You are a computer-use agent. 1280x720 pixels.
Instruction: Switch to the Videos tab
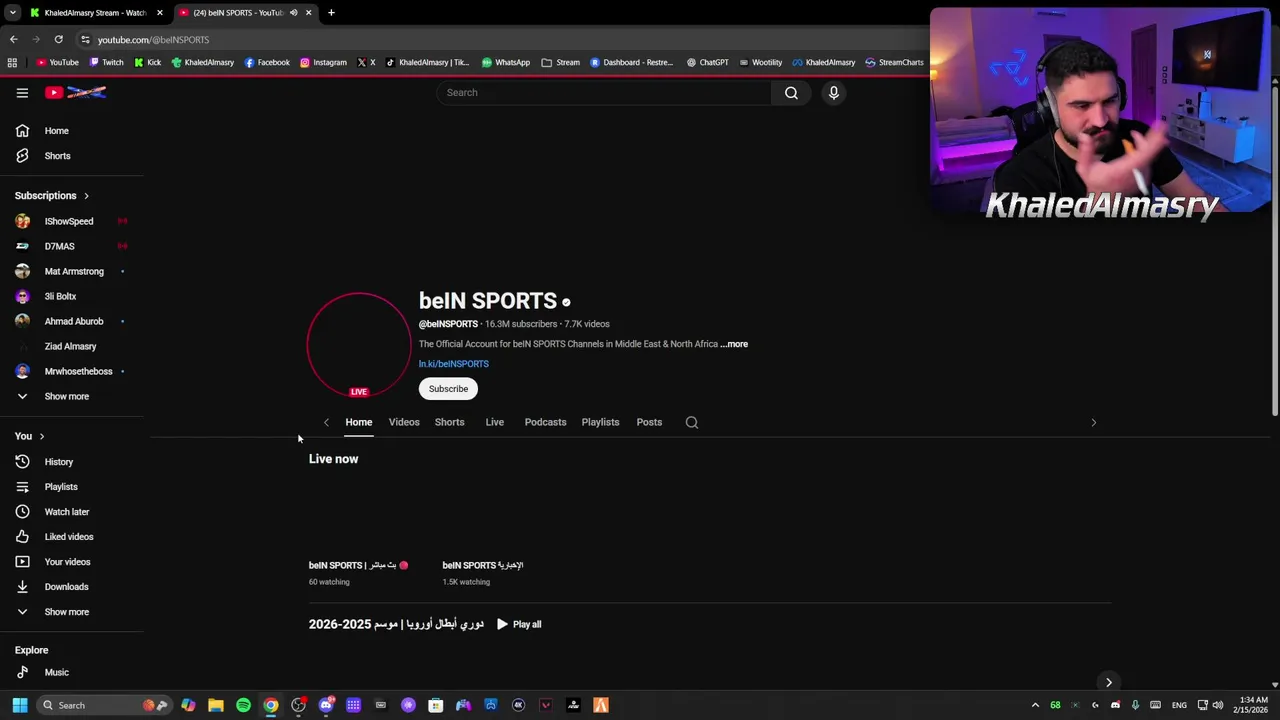point(404,422)
